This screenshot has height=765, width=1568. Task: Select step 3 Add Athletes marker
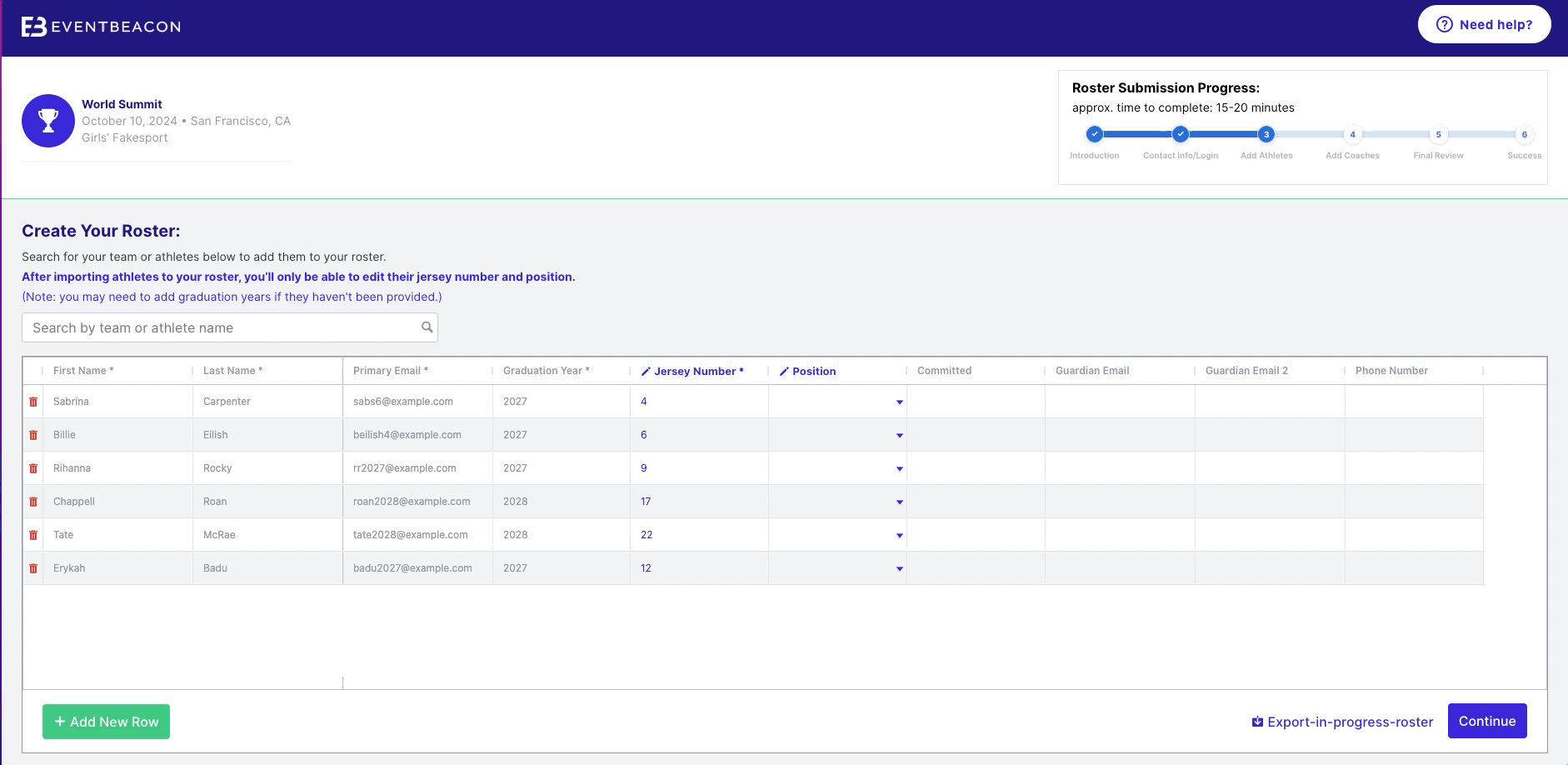[1266, 134]
